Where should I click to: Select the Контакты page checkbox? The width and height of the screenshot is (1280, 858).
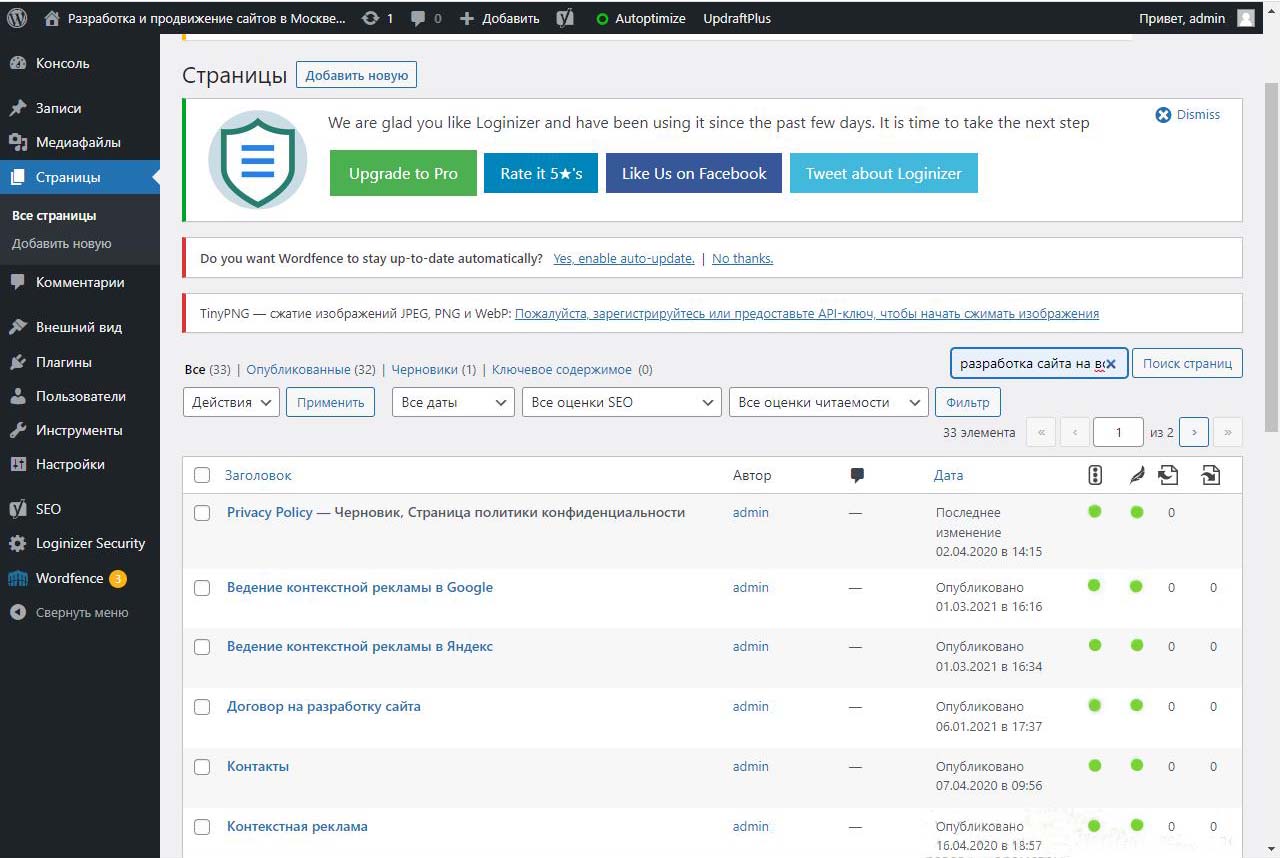(202, 767)
